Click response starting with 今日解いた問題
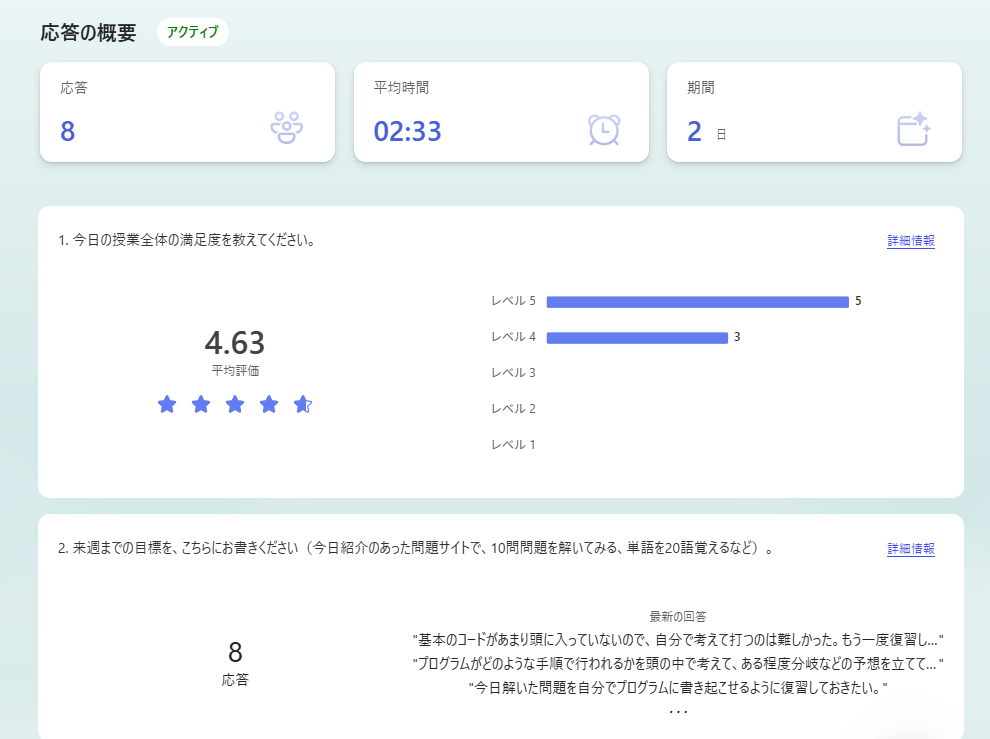This screenshot has height=739, width=990. [678, 688]
